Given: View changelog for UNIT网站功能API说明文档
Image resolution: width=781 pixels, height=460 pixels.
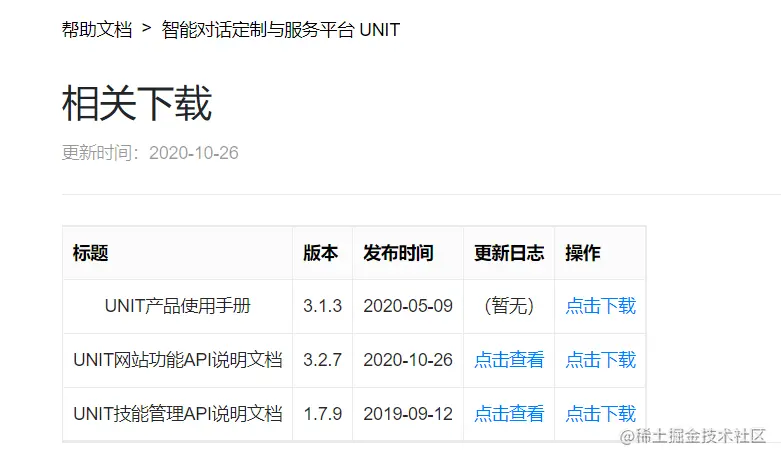Looking at the screenshot, I should (509, 359).
